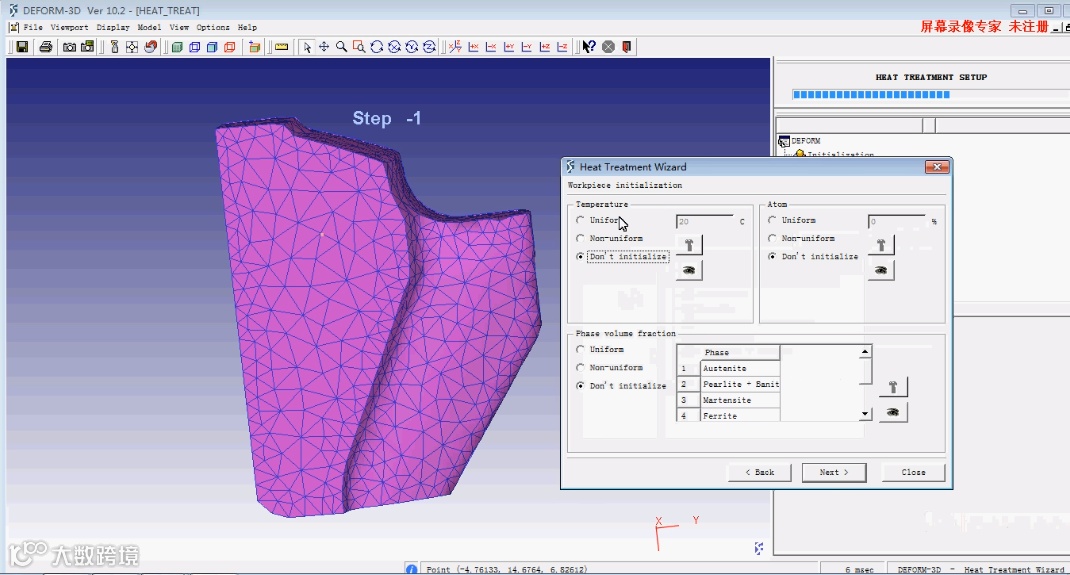Set view to +Z axis
The image size is (1070, 575).
[545, 46]
